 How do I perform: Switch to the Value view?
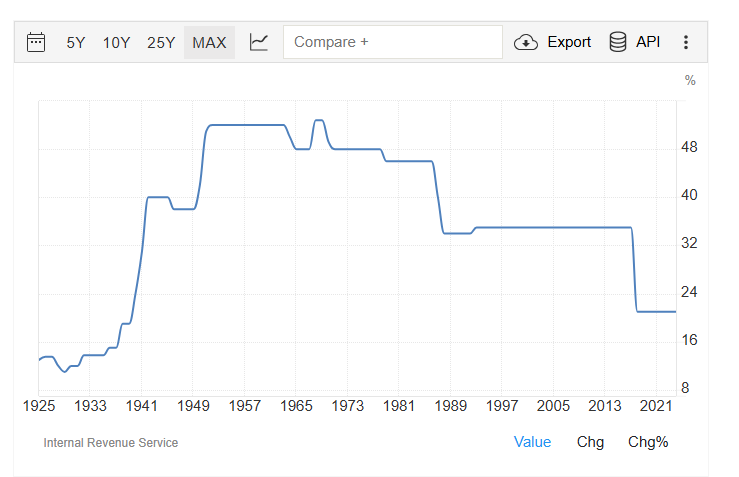coord(532,441)
